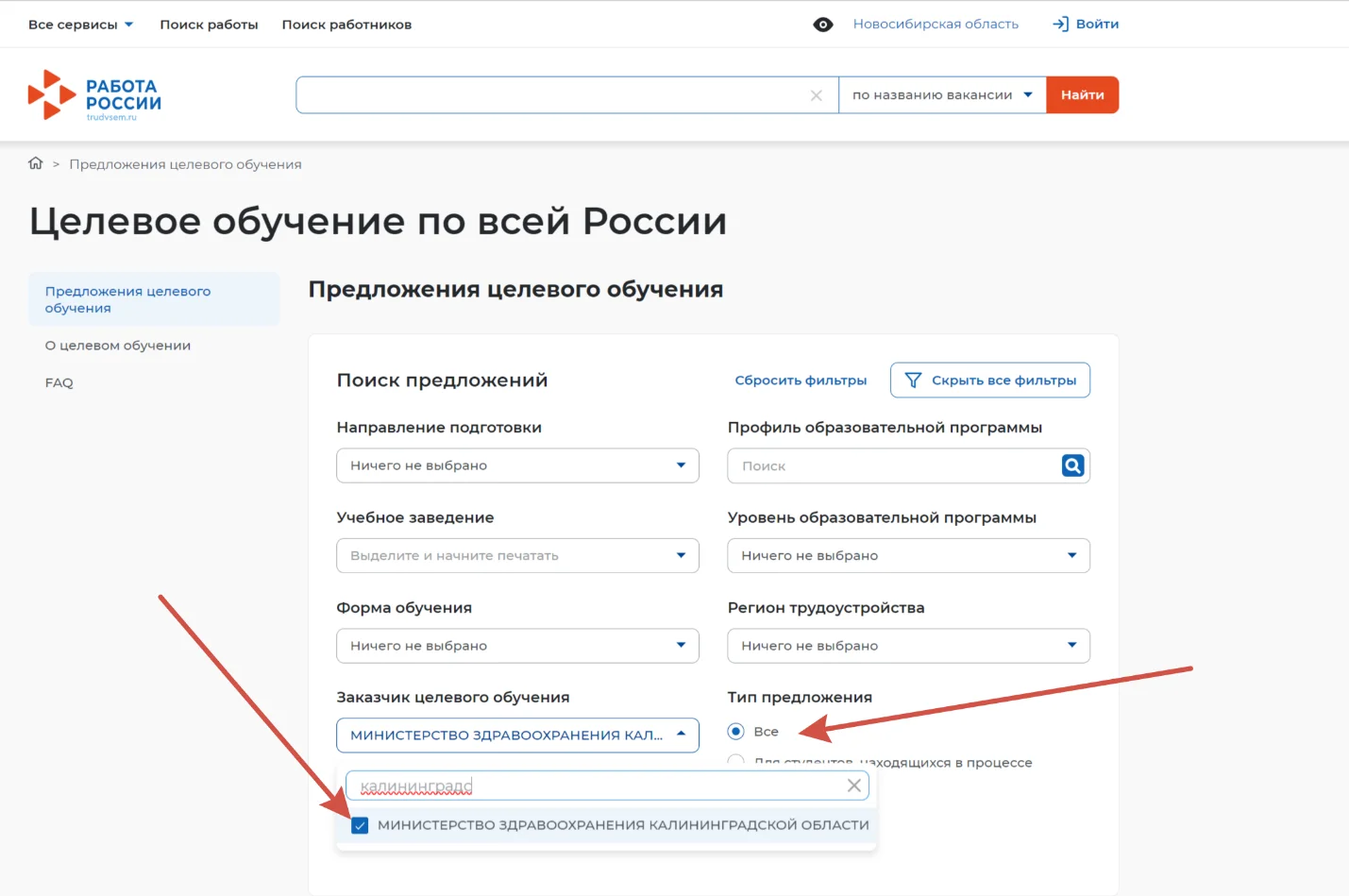Clear the калининград filter text
This screenshot has height=896, width=1349.
point(853,786)
